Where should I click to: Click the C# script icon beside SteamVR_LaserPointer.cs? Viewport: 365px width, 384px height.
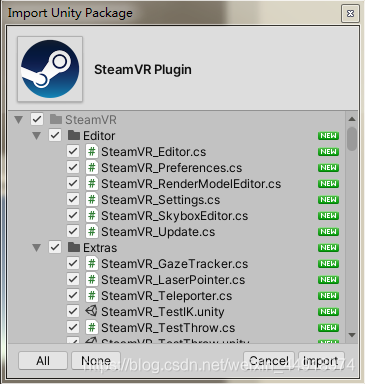point(92,279)
